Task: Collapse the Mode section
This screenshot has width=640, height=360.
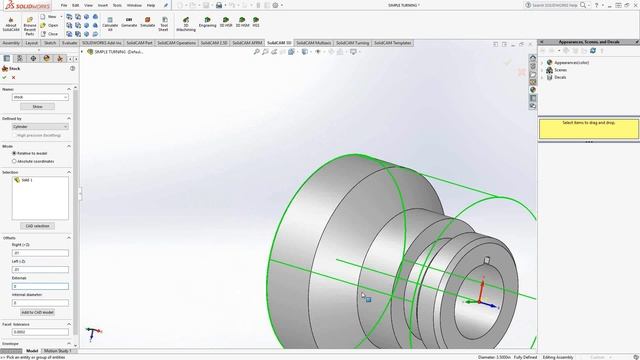Action: (69, 146)
